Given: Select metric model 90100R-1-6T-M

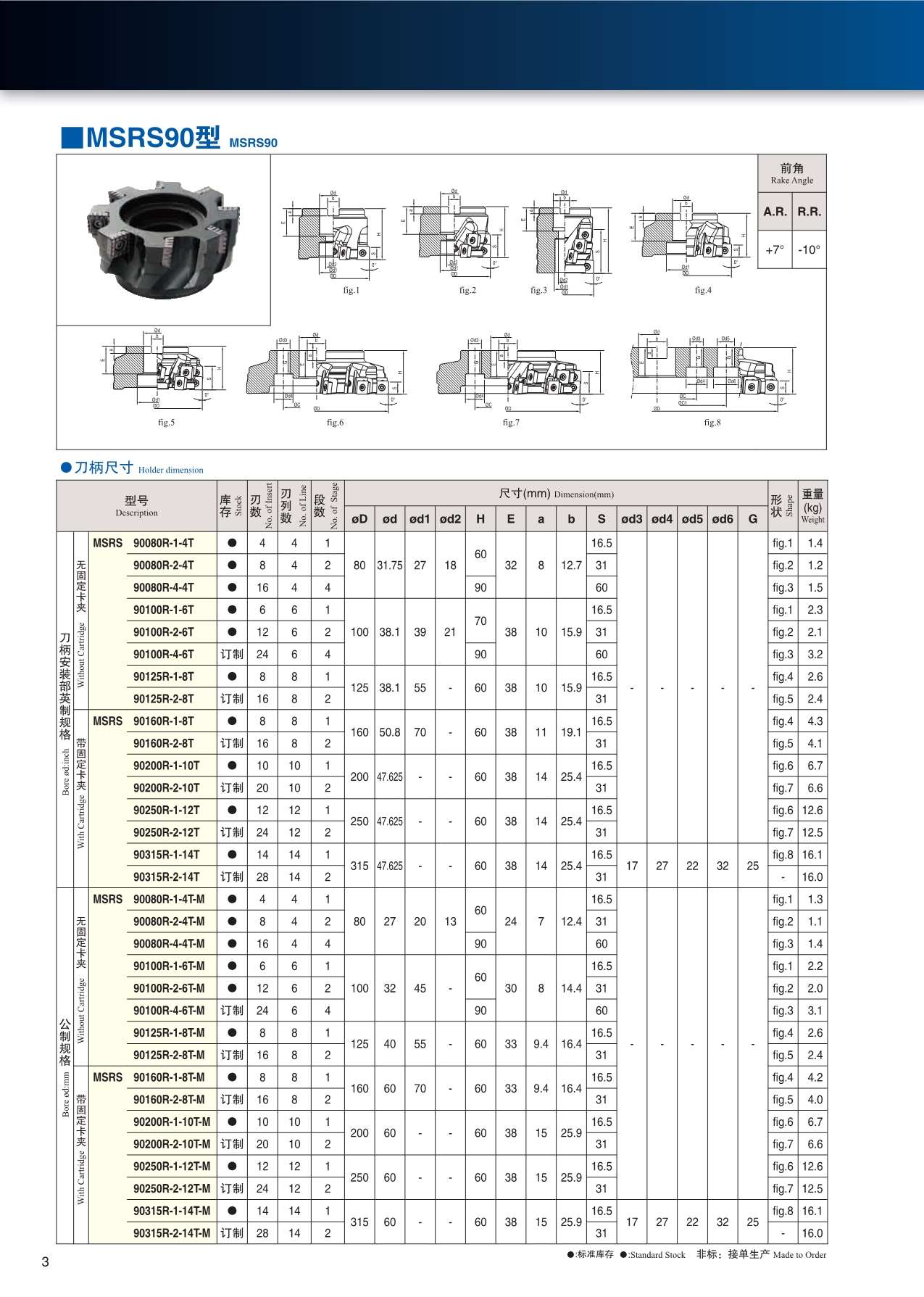Looking at the screenshot, I should pos(169,966).
